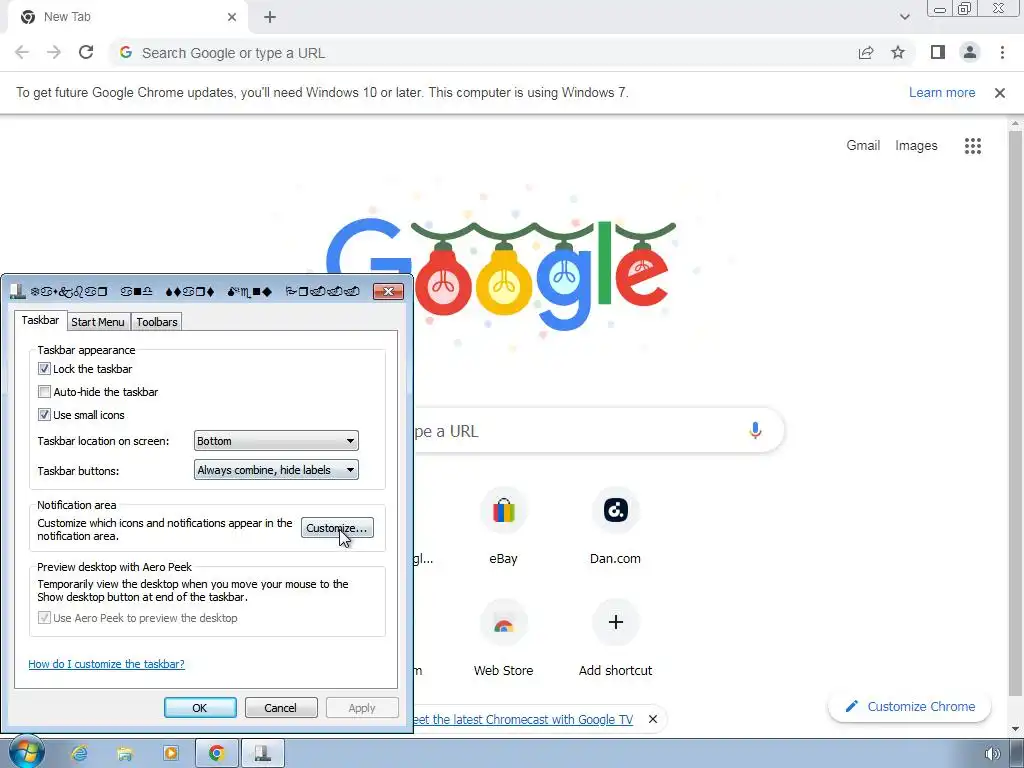Open Windows Explorer from taskbar
The width and height of the screenshot is (1024, 768).
(125, 754)
